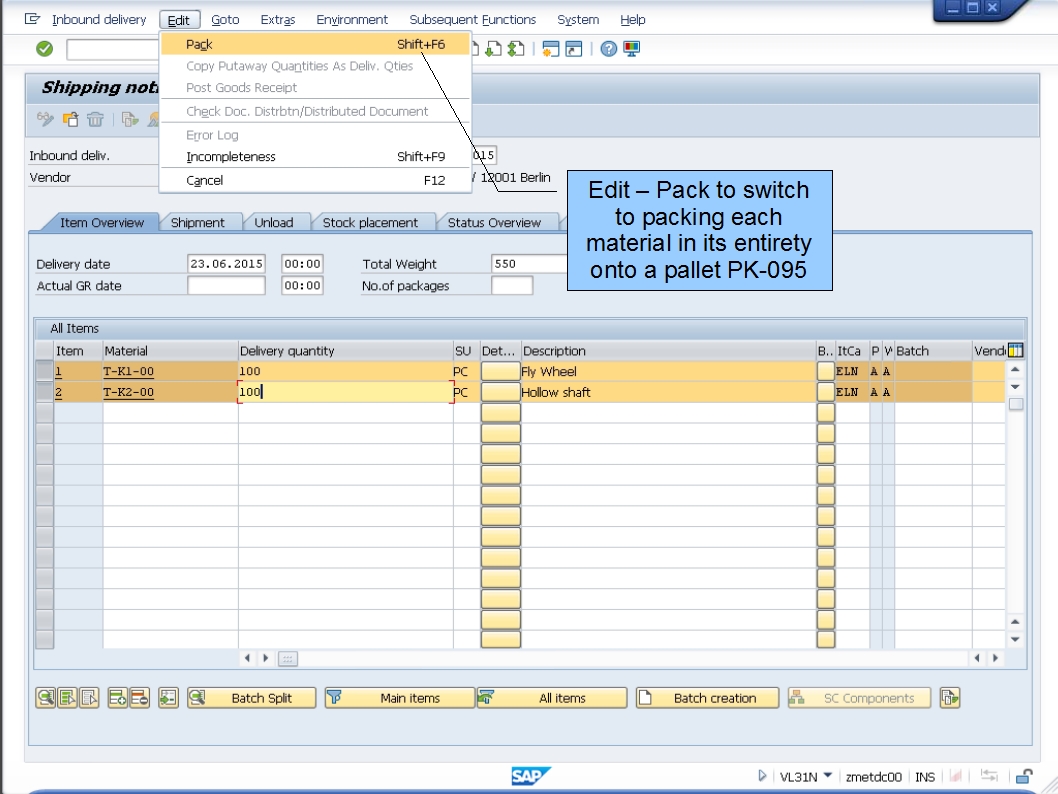Open the Help documentation icon in the toolbar
The image size is (1058, 794).
click(609, 48)
